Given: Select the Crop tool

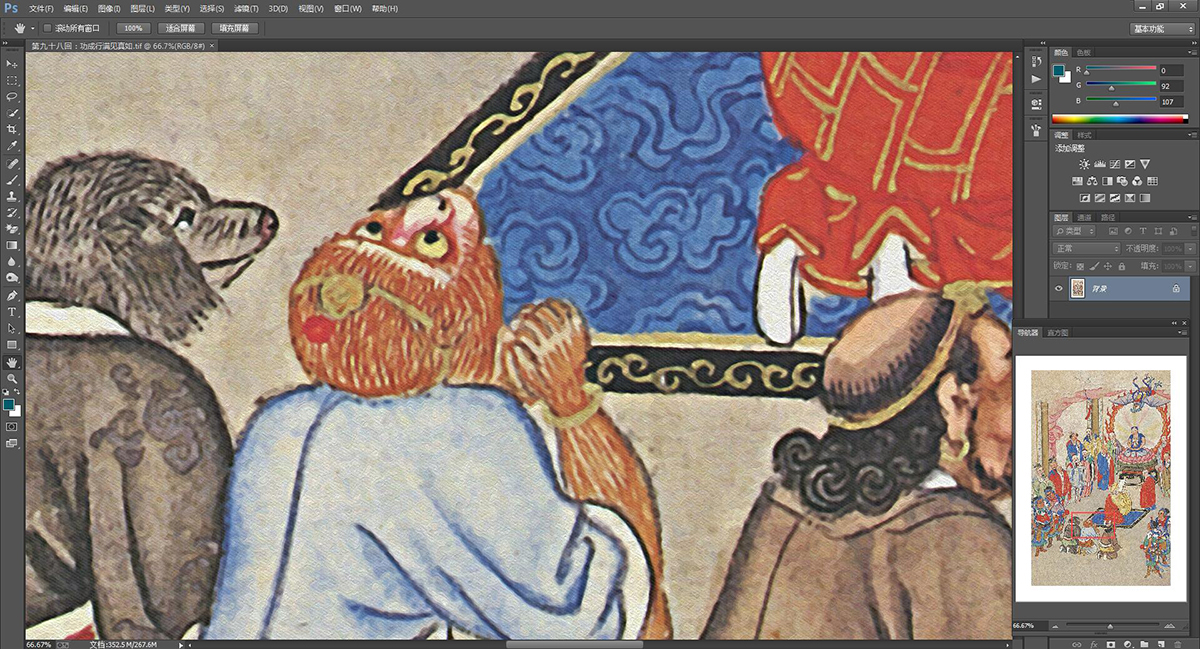Looking at the screenshot, I should coord(13,130).
